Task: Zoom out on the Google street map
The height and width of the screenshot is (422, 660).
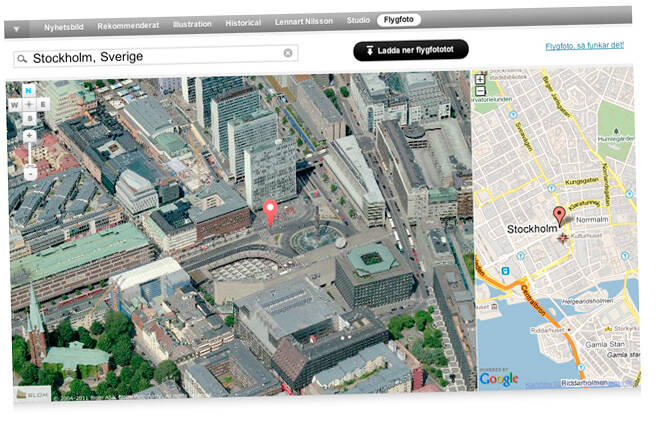Action: 481,91
